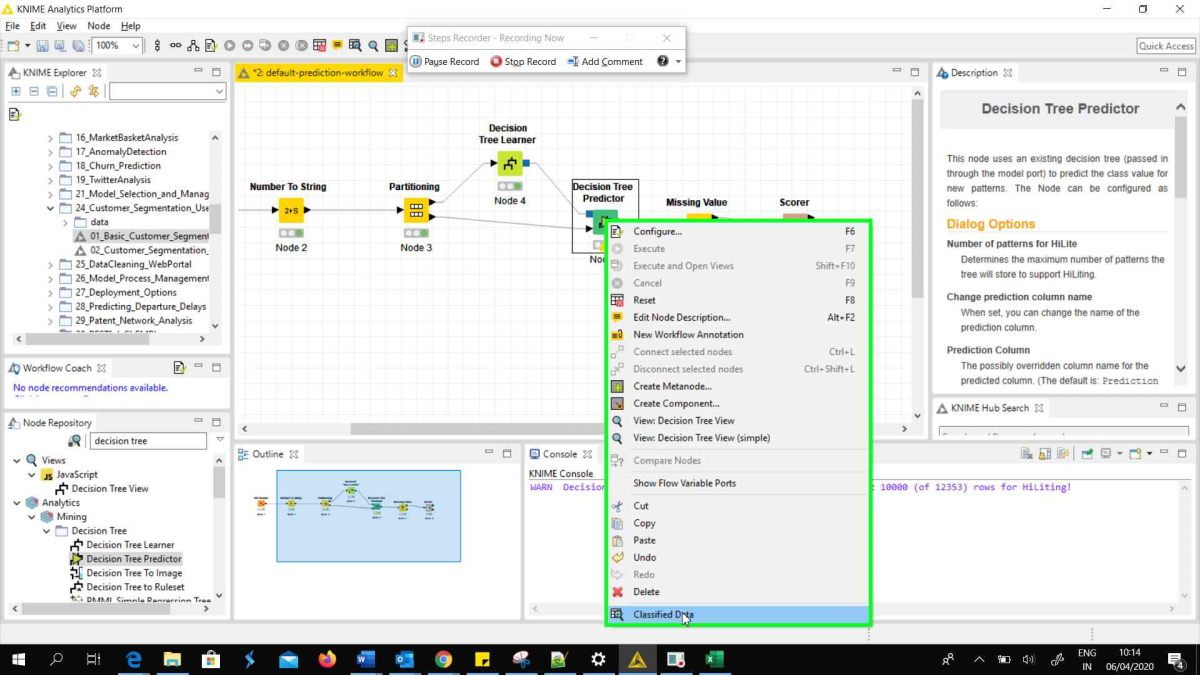1200x675 pixels.
Task: Expand the 18_Churn_Prediction folder
Action: click(x=51, y=166)
